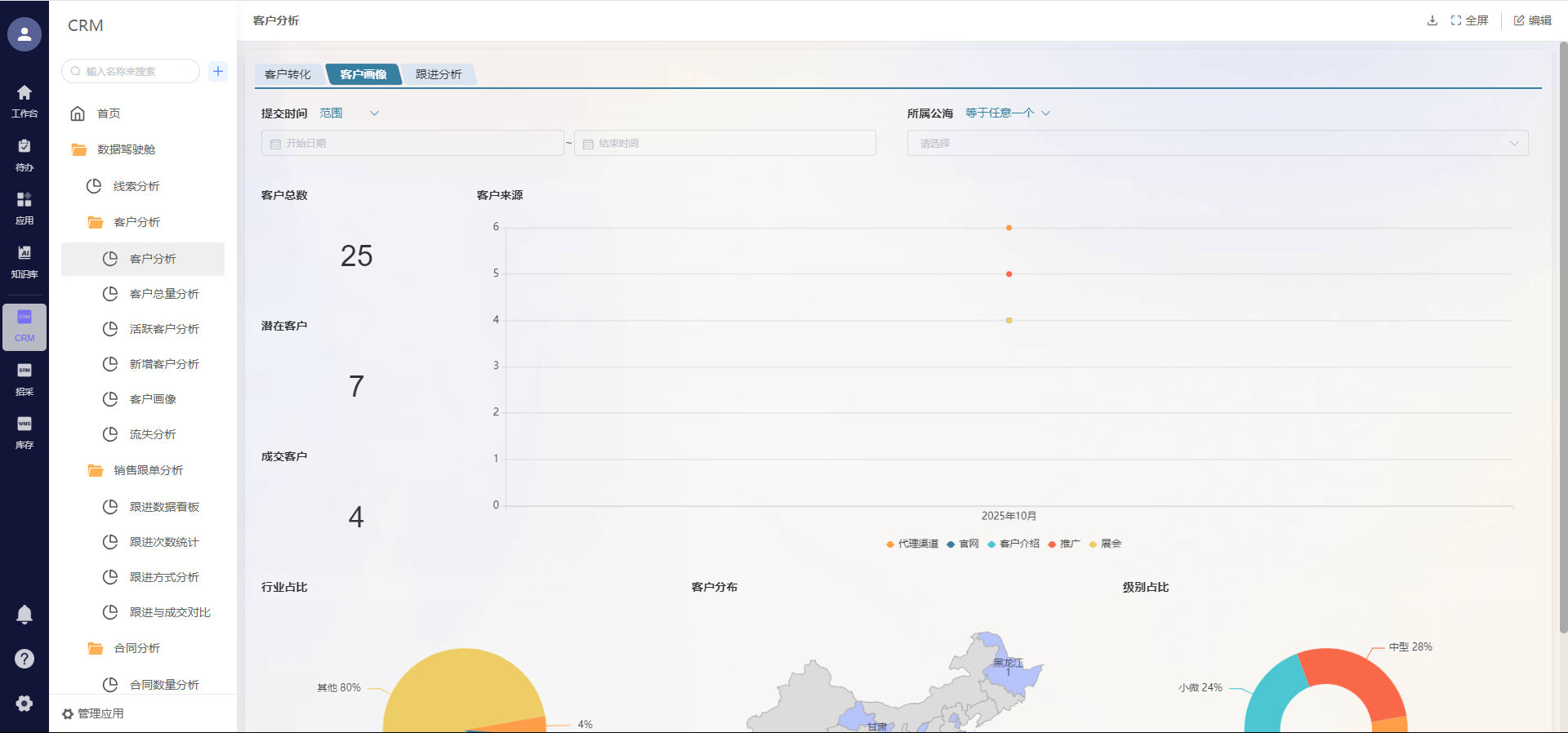The height and width of the screenshot is (733, 1568).
Task: Click the plus add button beside search
Action: [x=218, y=71]
